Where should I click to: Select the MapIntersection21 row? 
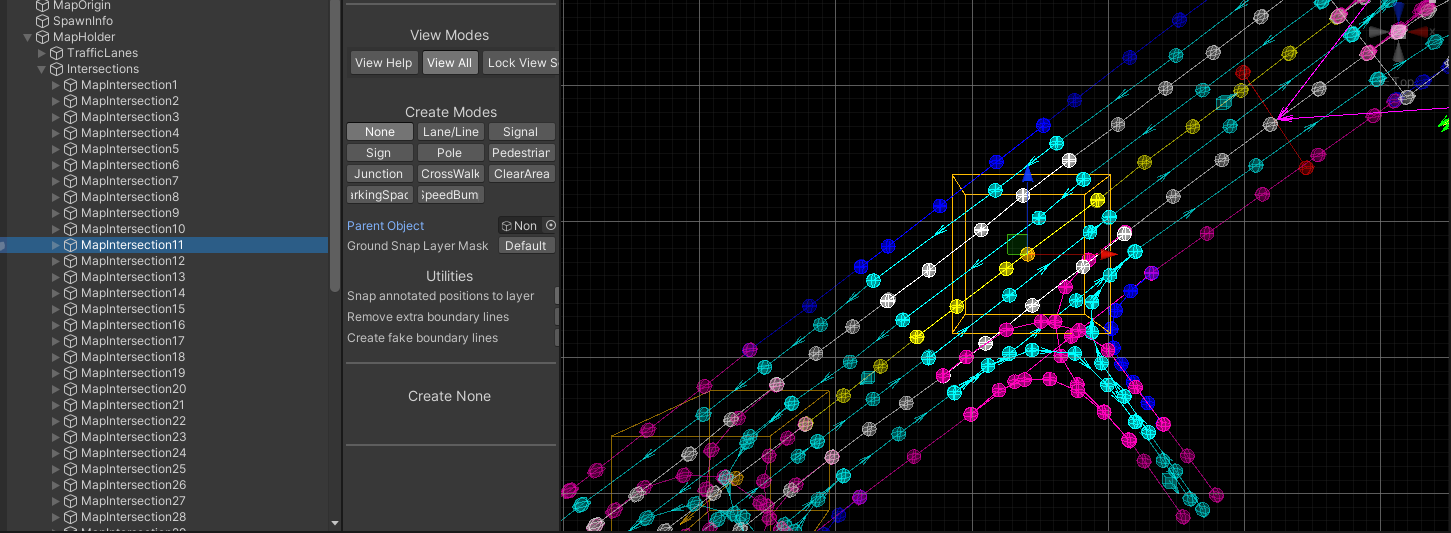coord(164,405)
